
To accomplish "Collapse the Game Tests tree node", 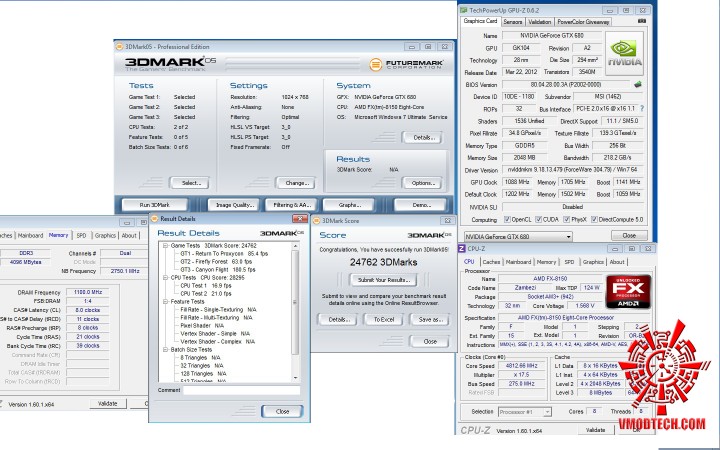I will click(166, 246).
